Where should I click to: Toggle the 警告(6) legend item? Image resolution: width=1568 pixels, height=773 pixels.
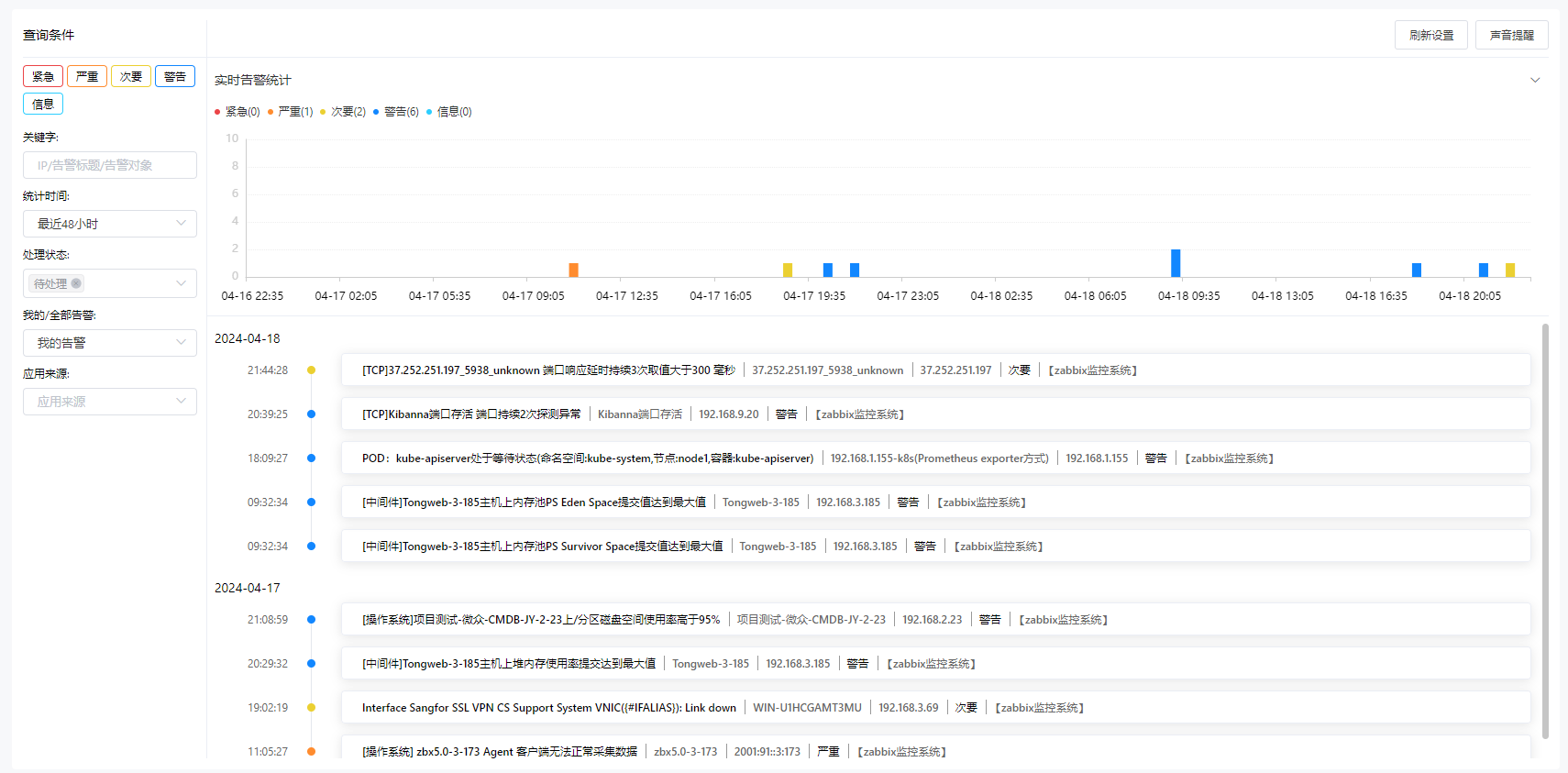[x=396, y=112]
